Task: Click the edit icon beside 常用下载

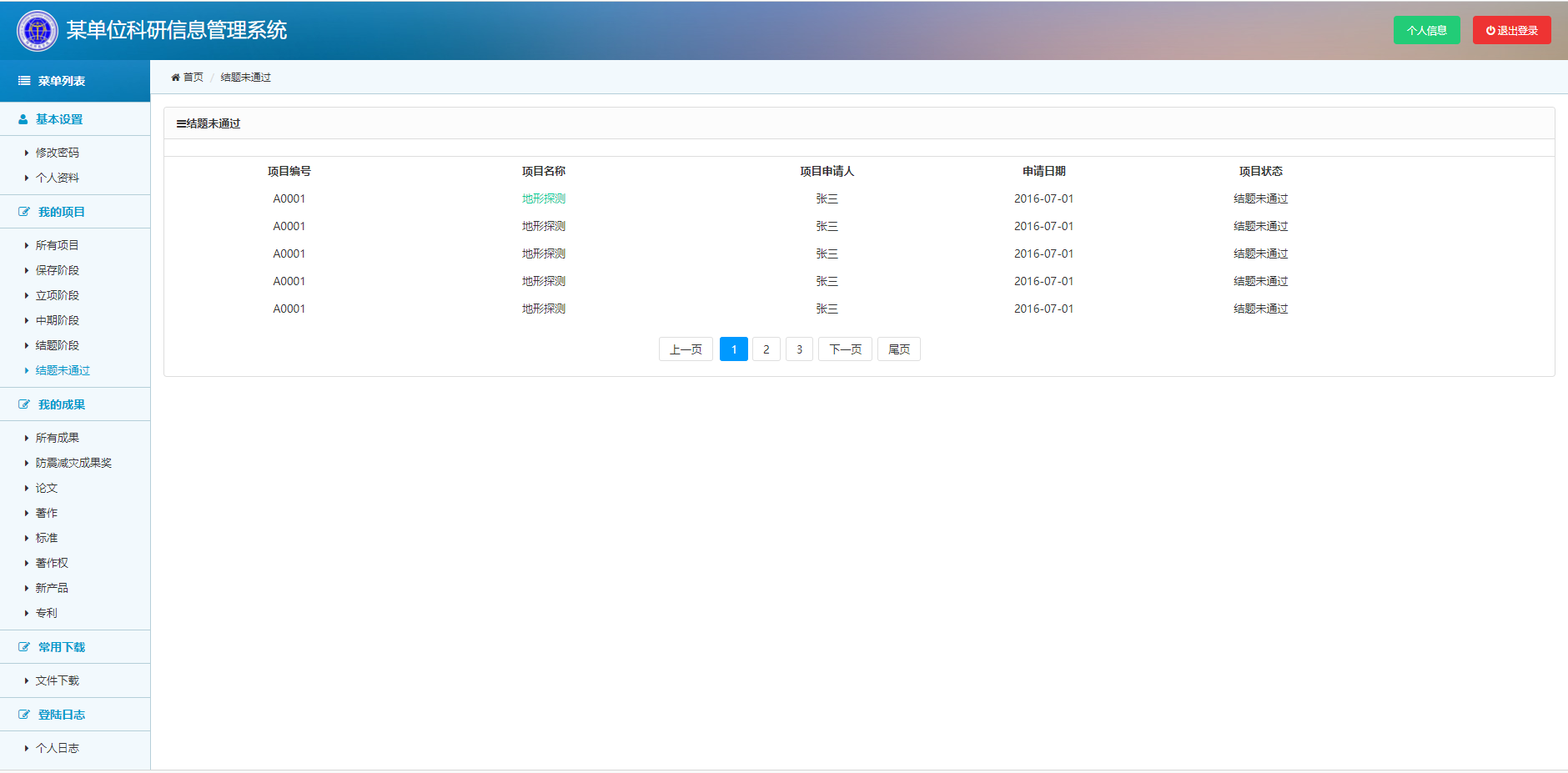Action: (x=24, y=647)
